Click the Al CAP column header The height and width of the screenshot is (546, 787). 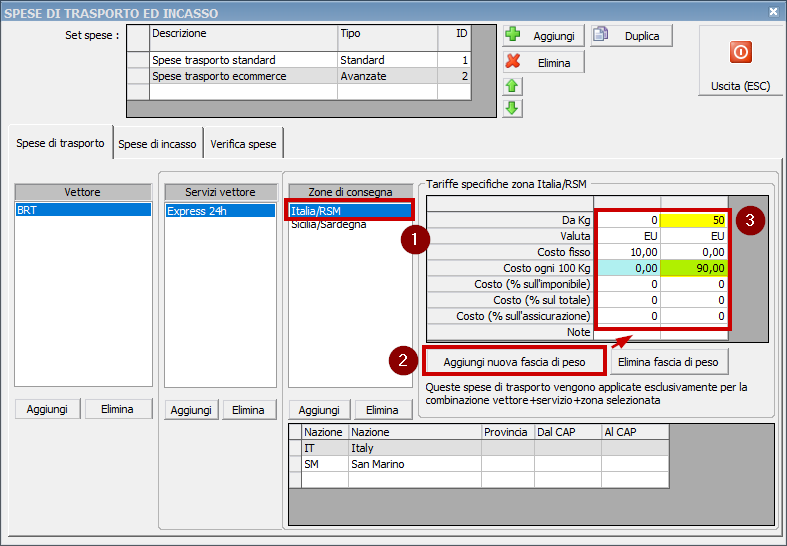point(635,432)
